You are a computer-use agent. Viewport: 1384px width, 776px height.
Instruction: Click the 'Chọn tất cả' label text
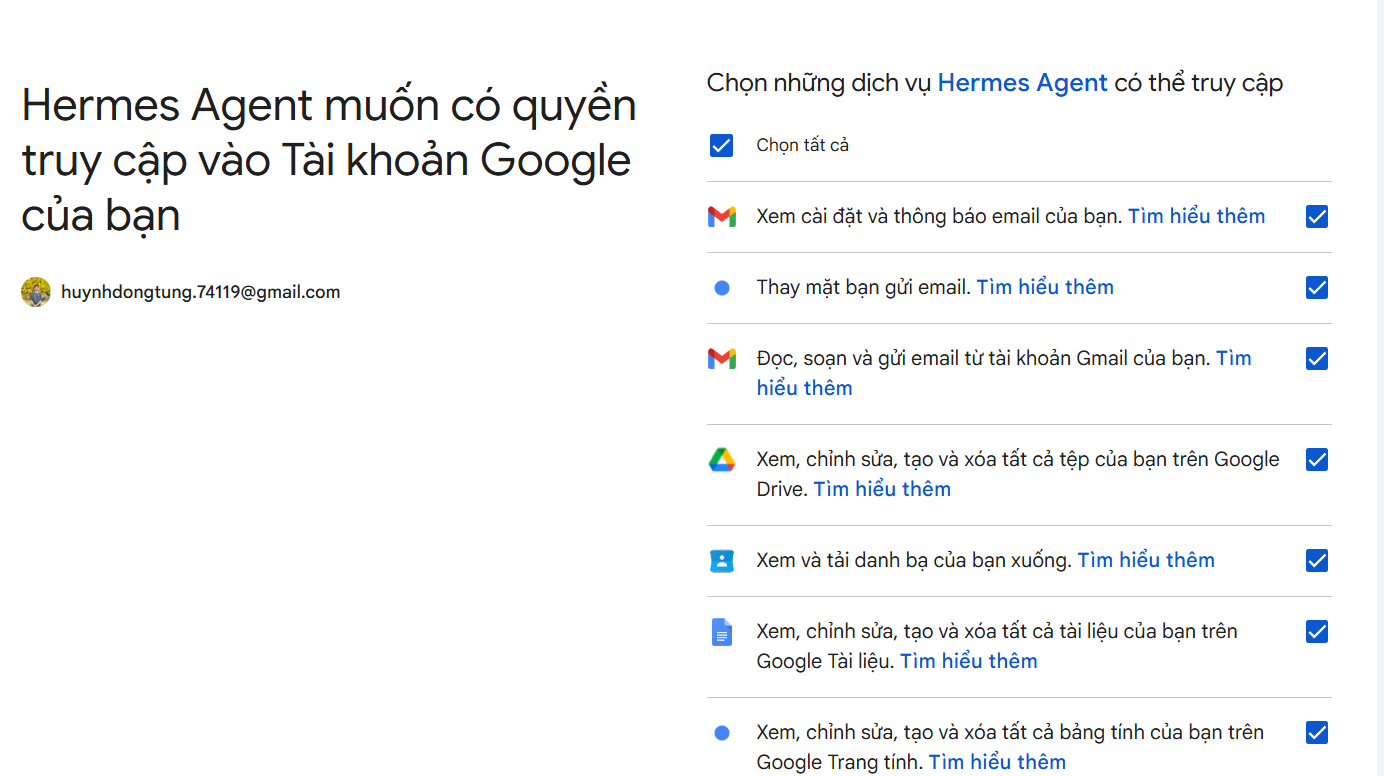[x=803, y=145]
